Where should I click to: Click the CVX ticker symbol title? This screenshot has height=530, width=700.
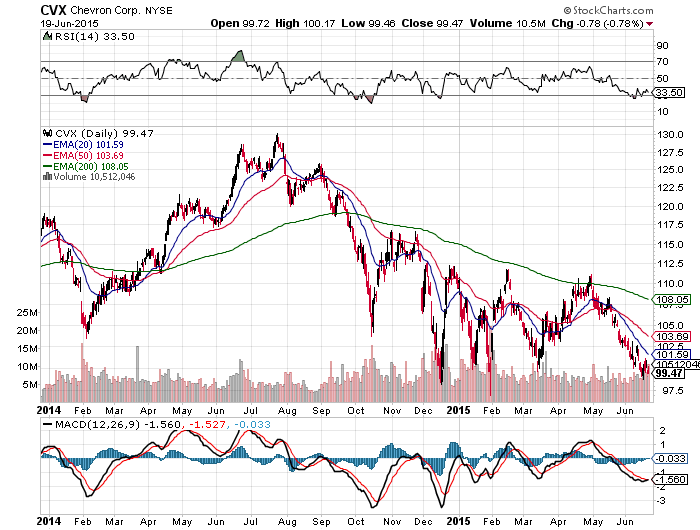(54, 10)
